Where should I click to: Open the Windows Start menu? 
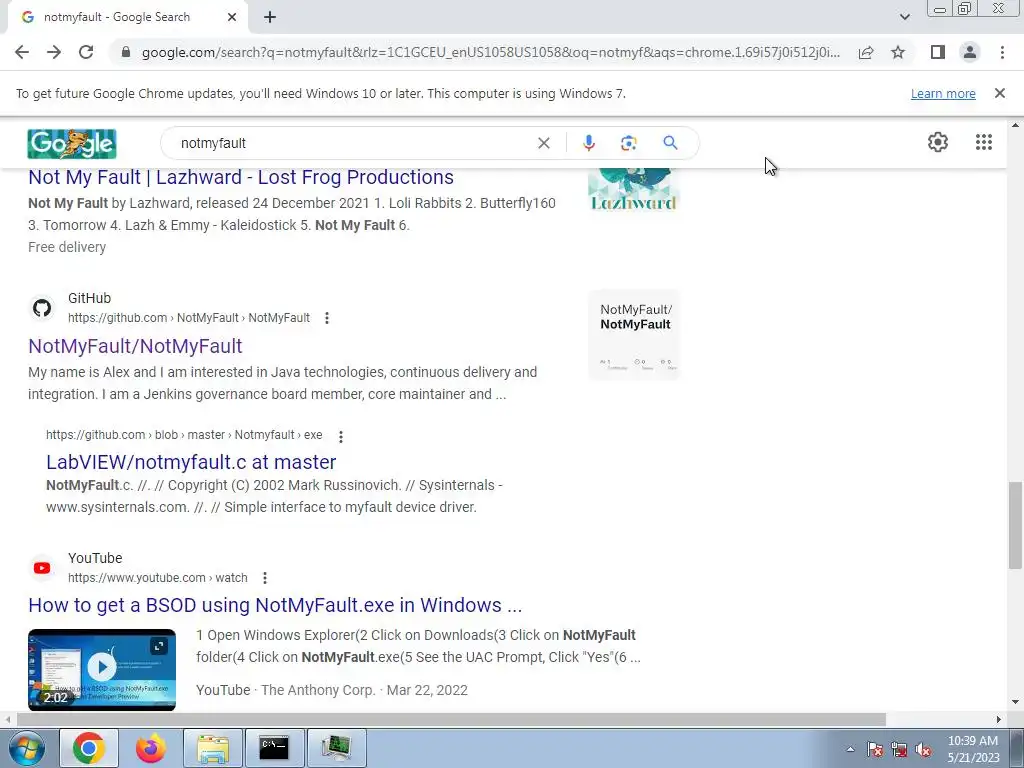click(x=26, y=748)
